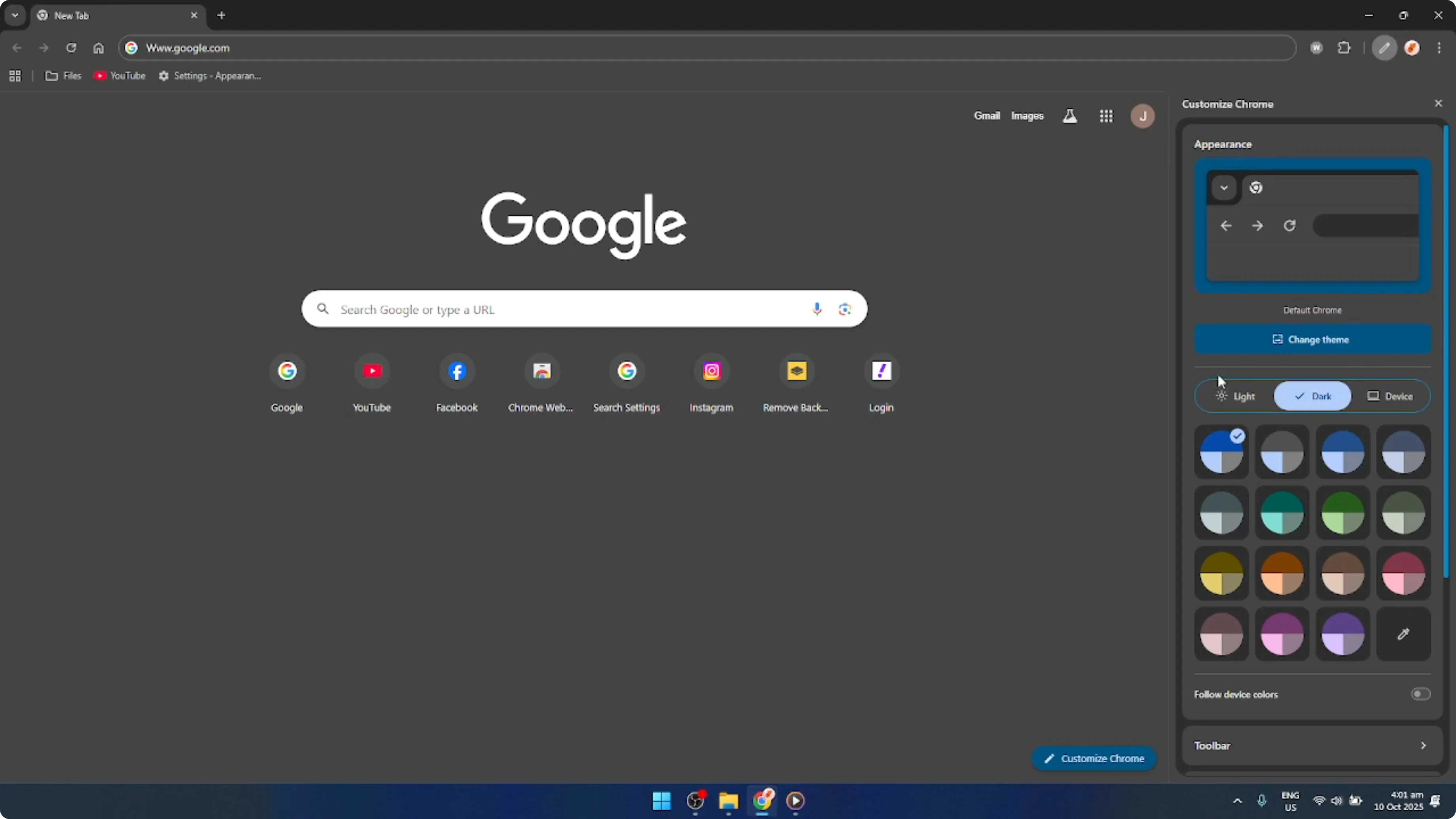The height and width of the screenshot is (819, 1456).
Task: Reload the page with refresh icon
Action: 71,48
